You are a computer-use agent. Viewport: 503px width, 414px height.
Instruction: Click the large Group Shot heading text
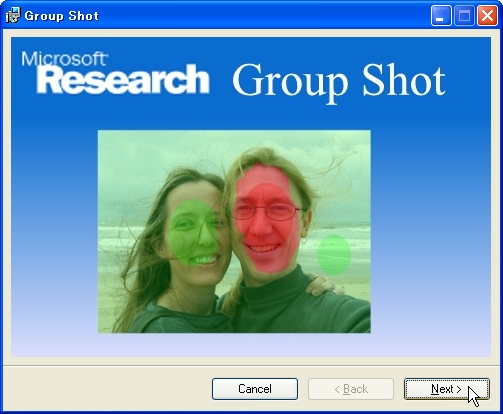click(x=339, y=81)
